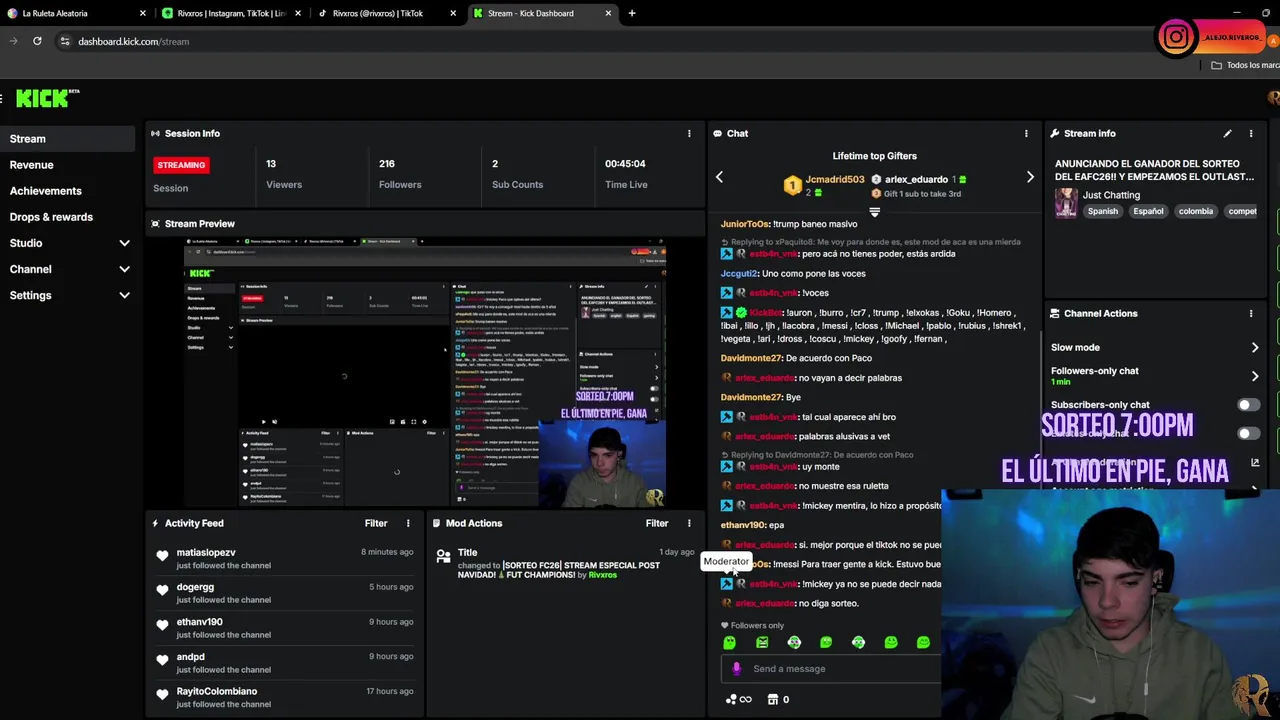Screen dimensions: 1280x720
Task: Open Mod Actions Filter dropdown
Action: pyautogui.click(x=657, y=523)
